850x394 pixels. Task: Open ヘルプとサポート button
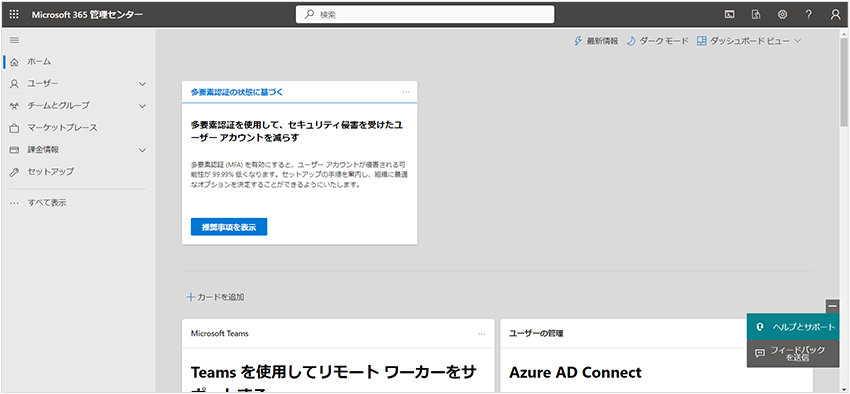(x=793, y=327)
